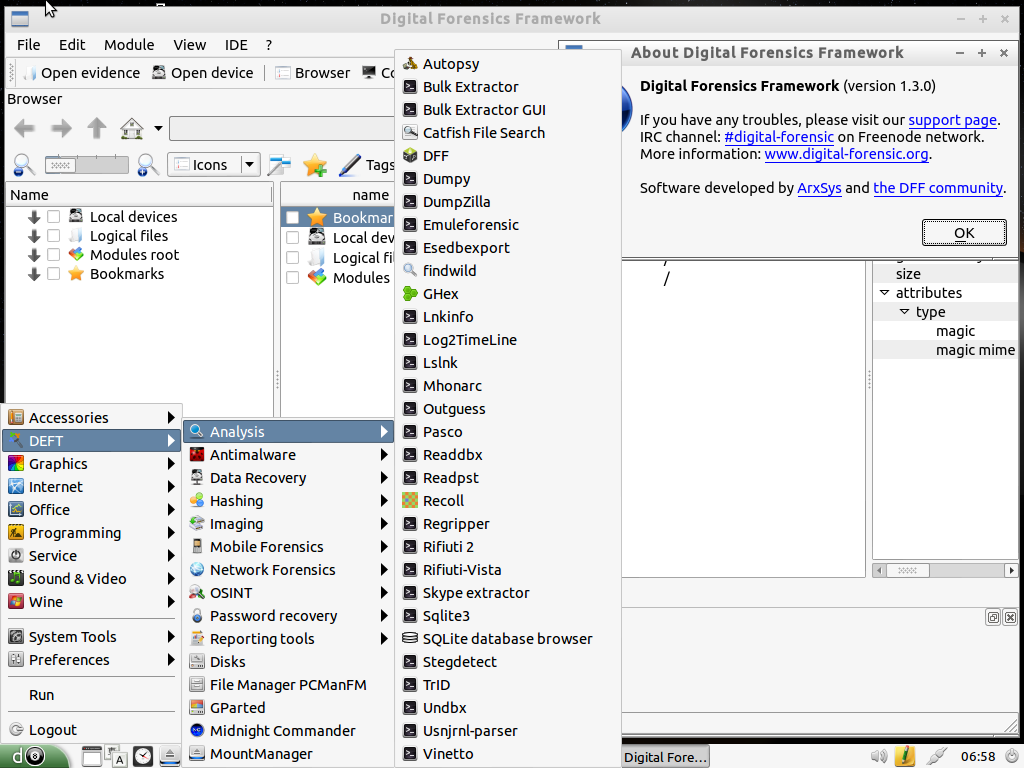Screen dimensions: 1024x768
Task: Check the Bookmarks checkbox in tree
Action: (54, 274)
